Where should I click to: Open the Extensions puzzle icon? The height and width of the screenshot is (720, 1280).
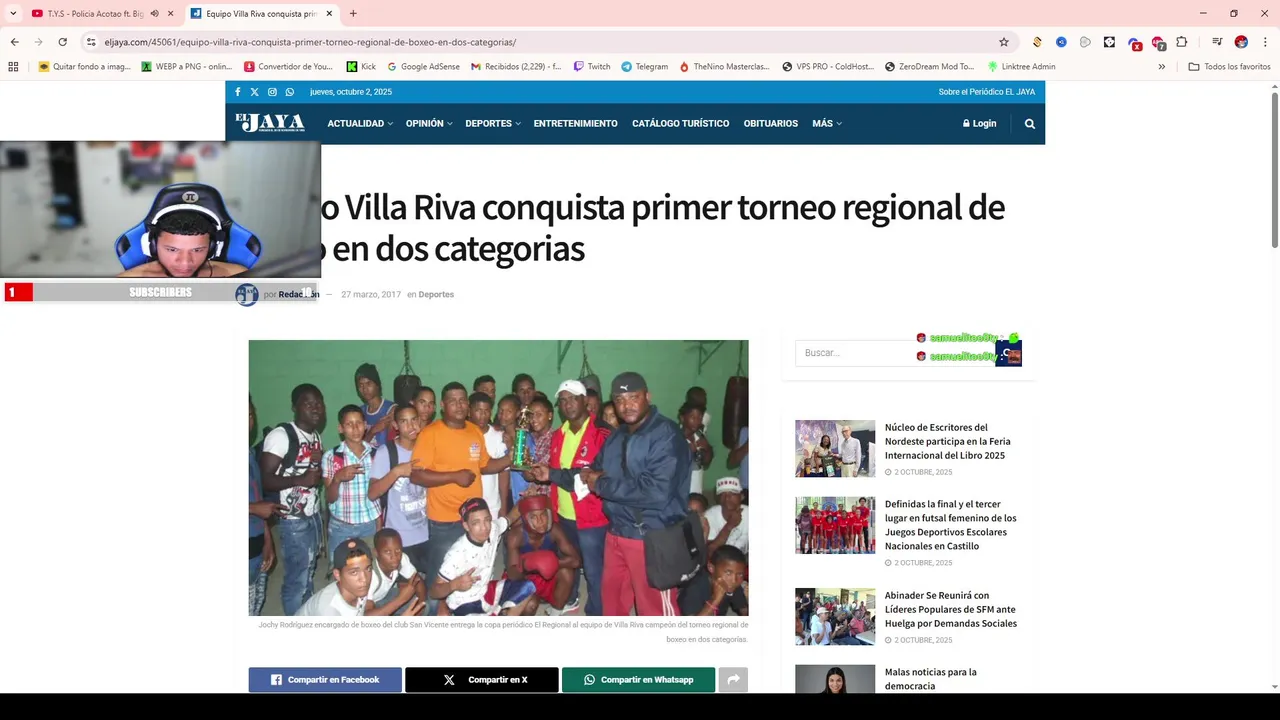[1182, 42]
